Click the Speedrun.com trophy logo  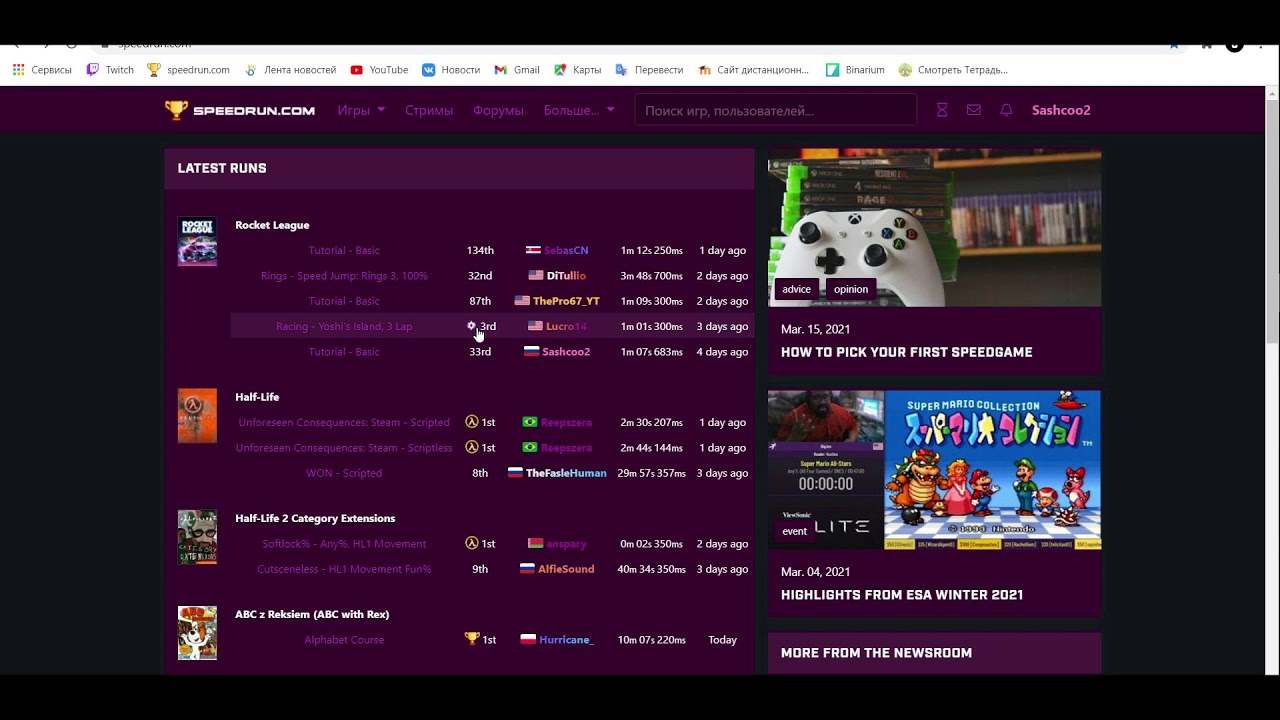pos(240,110)
